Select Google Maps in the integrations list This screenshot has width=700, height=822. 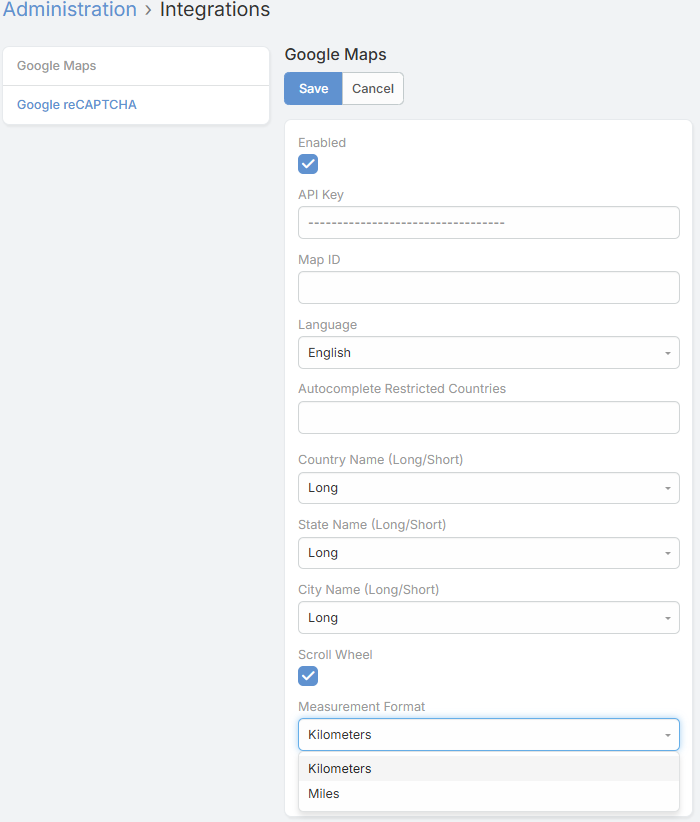click(x=57, y=66)
